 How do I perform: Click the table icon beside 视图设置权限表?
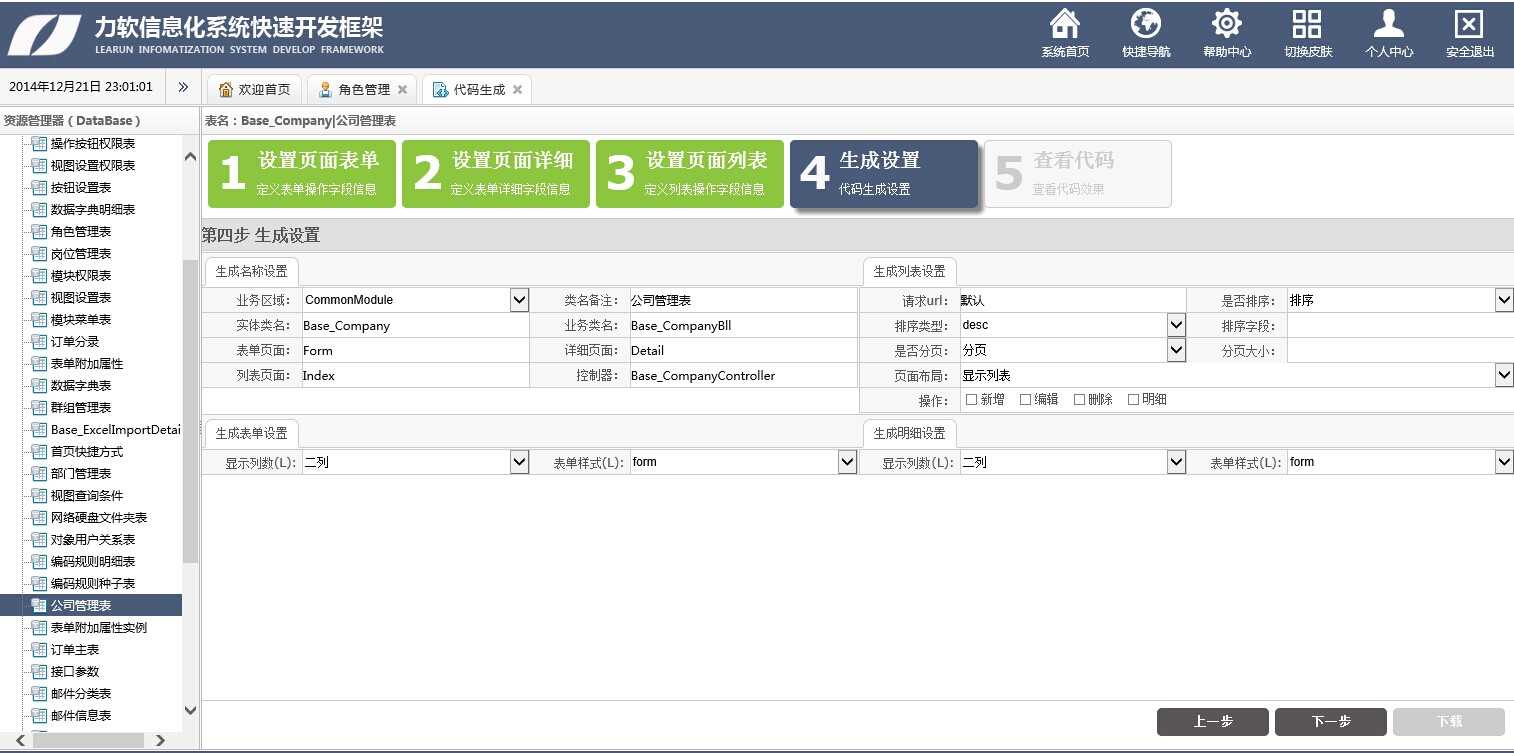39,166
